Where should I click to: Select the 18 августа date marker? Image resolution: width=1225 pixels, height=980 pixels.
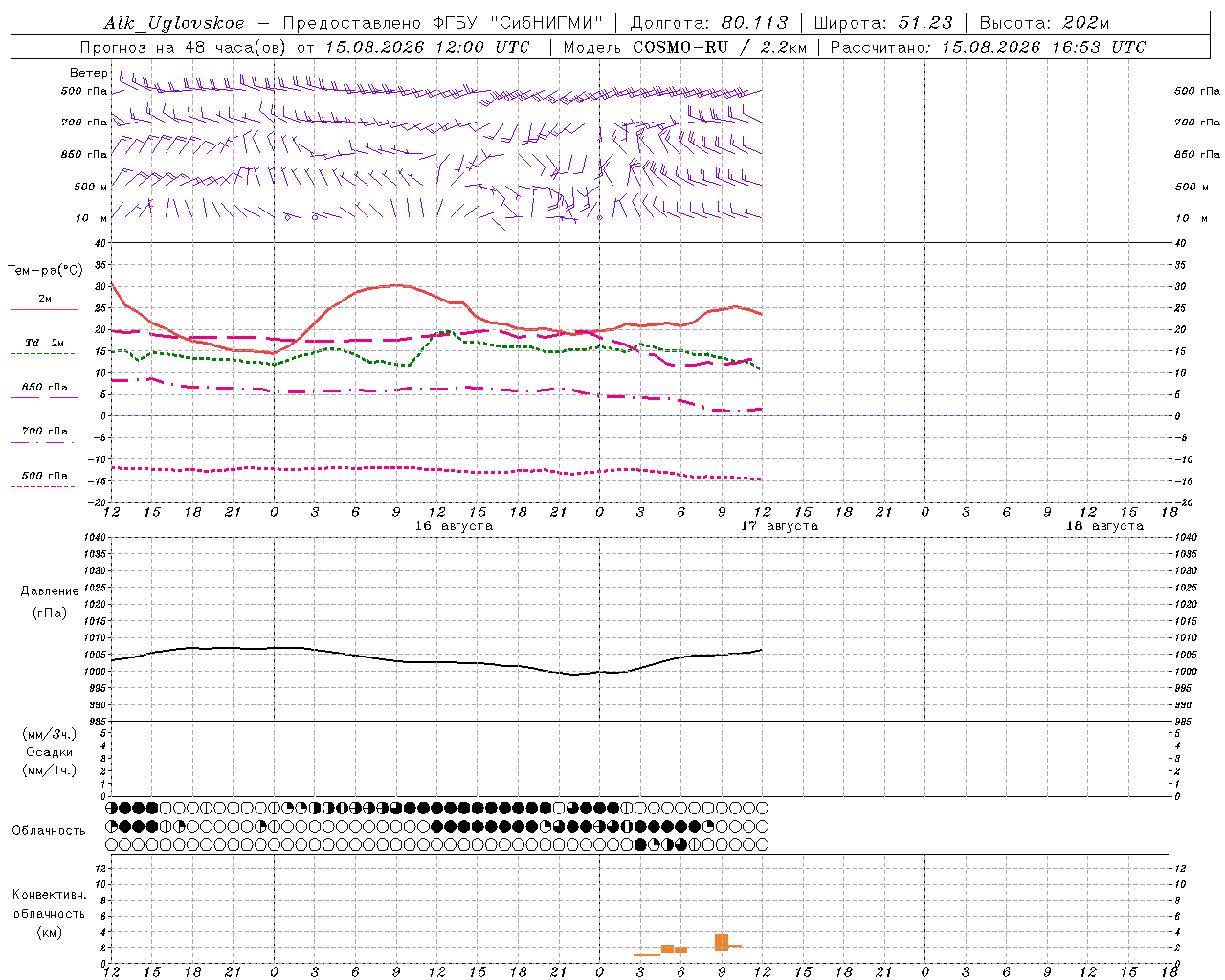[x=1104, y=526]
